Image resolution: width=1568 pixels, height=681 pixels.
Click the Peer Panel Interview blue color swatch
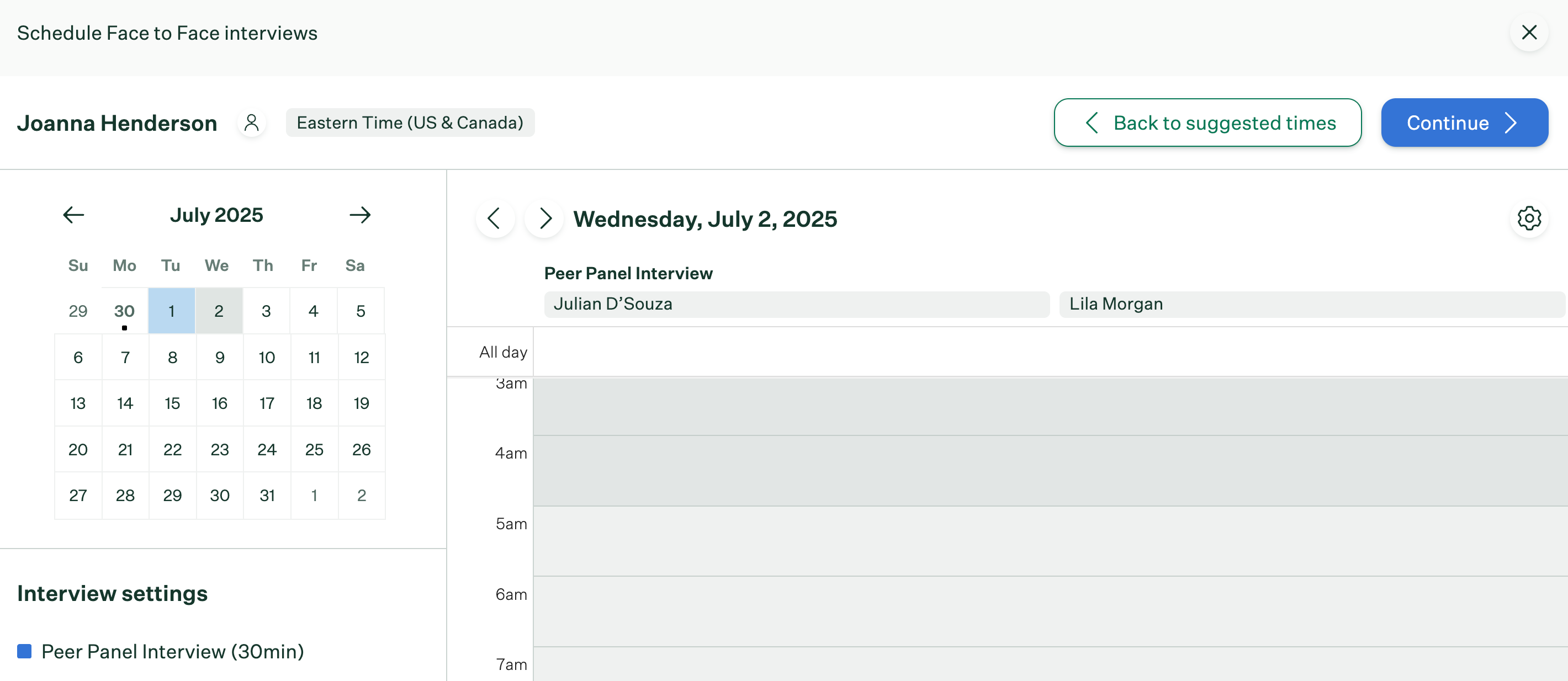(24, 651)
